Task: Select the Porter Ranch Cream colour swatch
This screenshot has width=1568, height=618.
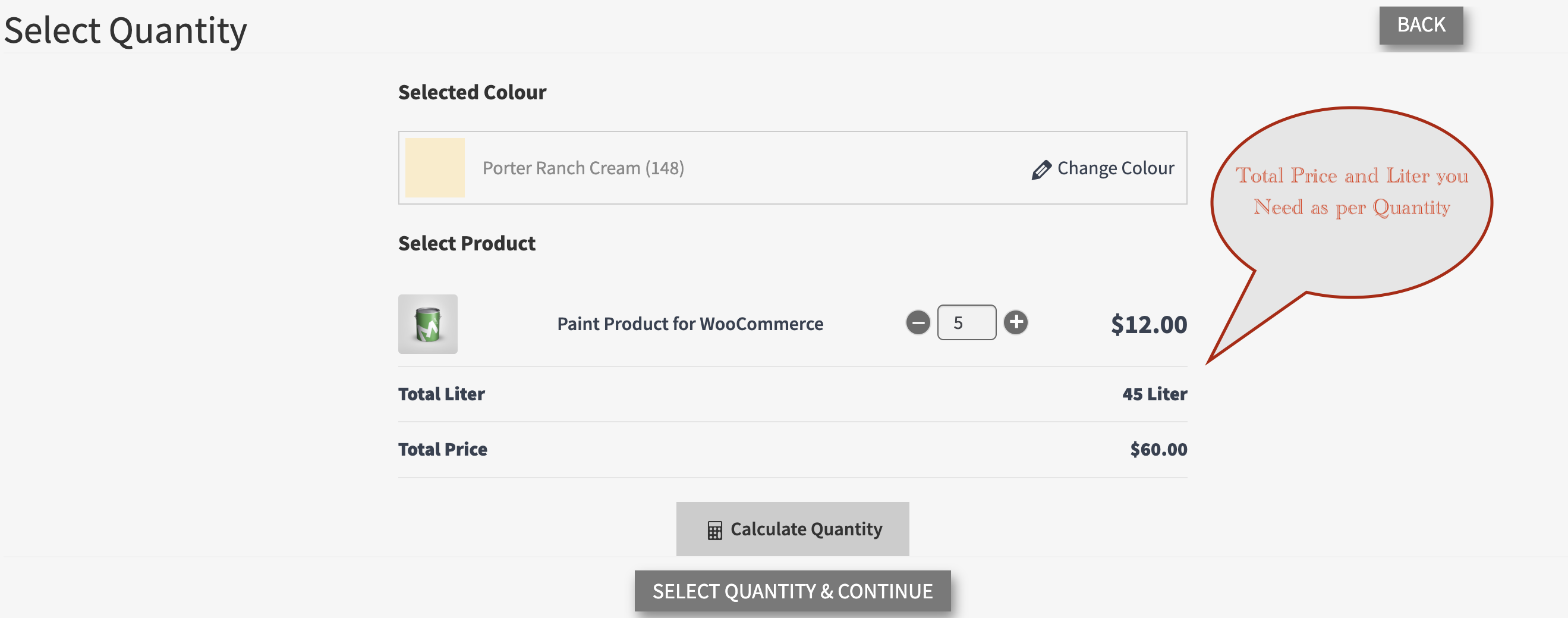Action: tap(434, 168)
